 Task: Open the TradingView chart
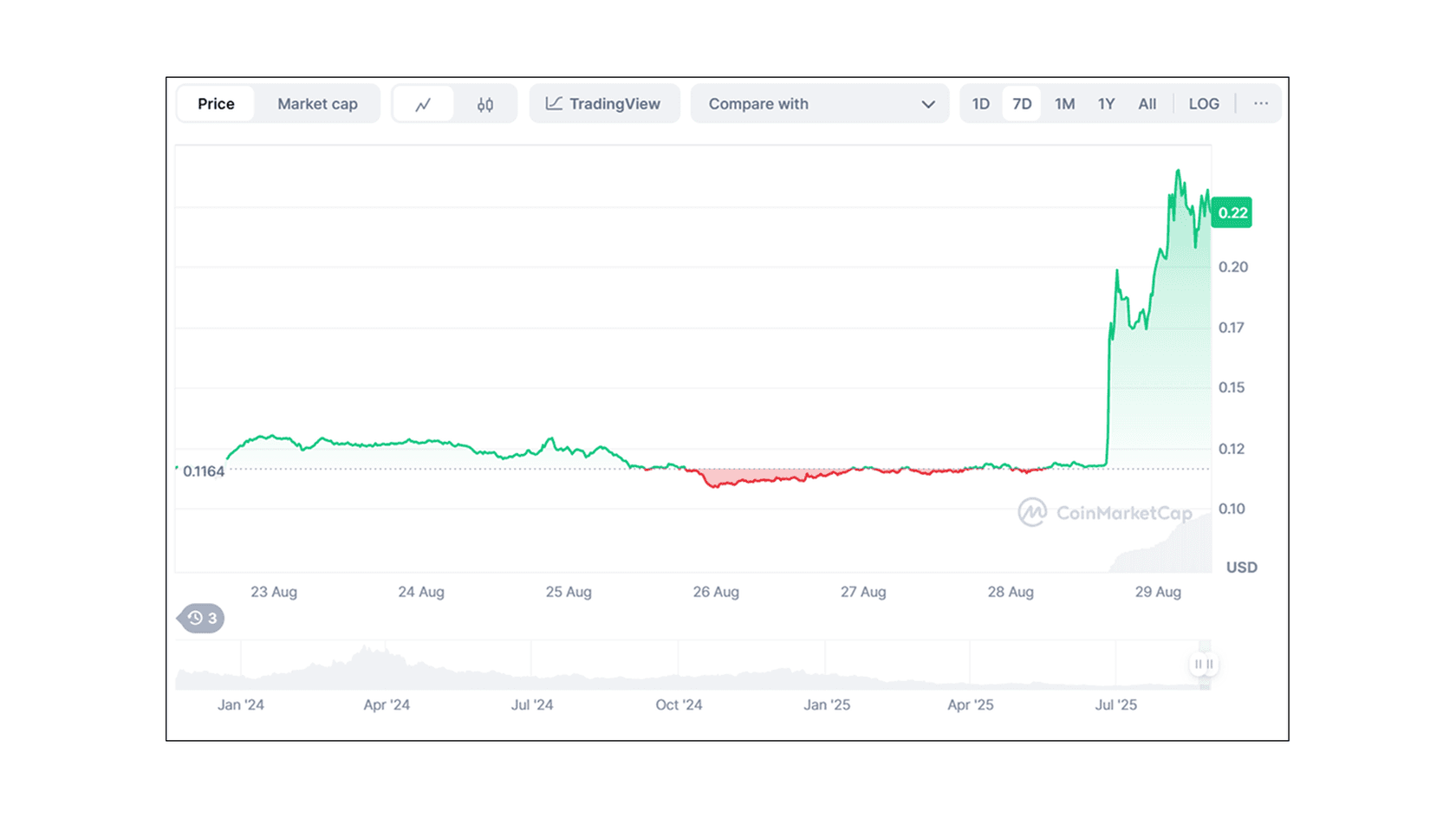[604, 104]
